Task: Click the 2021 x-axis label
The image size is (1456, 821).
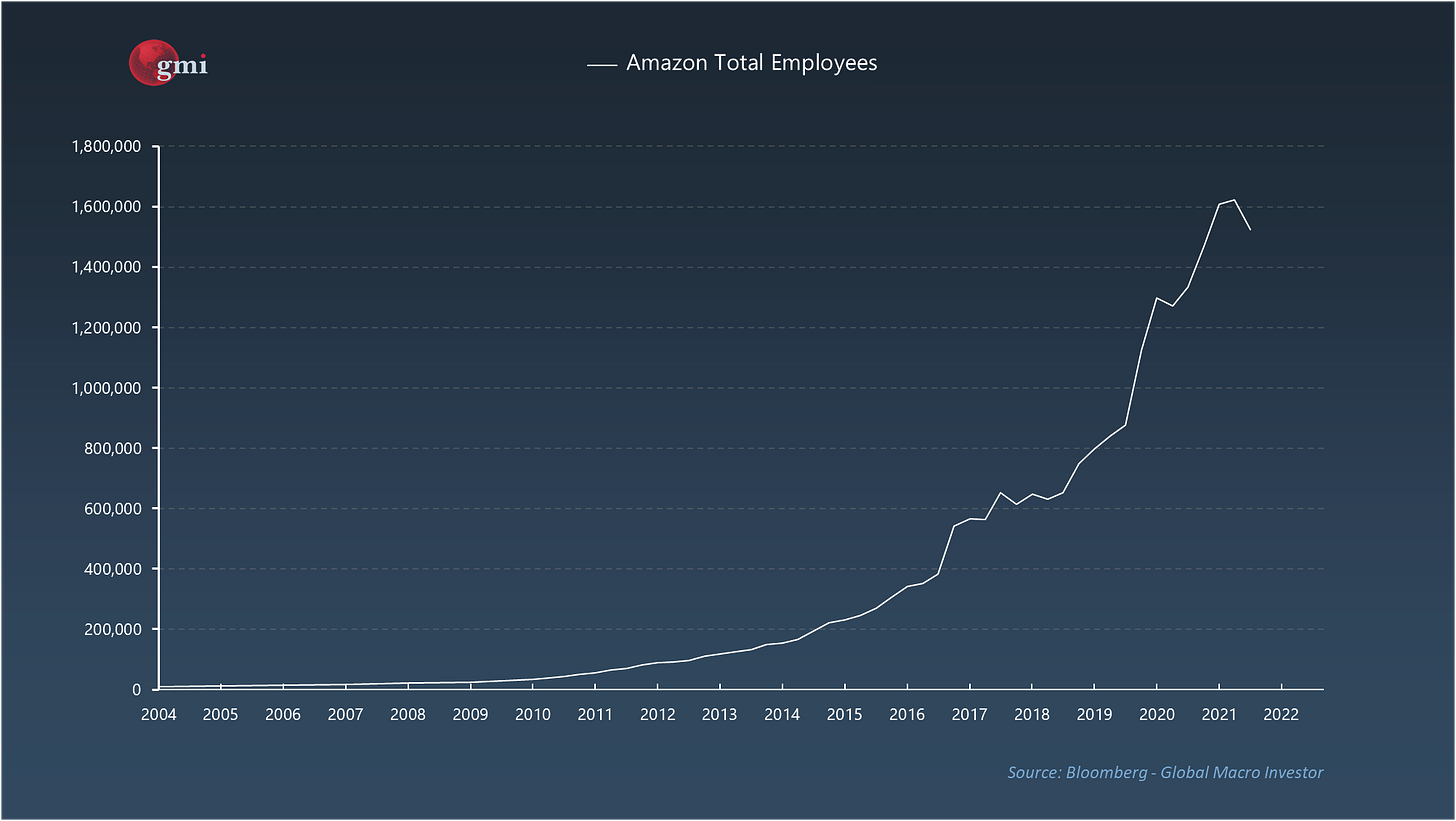Action: coord(1219,715)
